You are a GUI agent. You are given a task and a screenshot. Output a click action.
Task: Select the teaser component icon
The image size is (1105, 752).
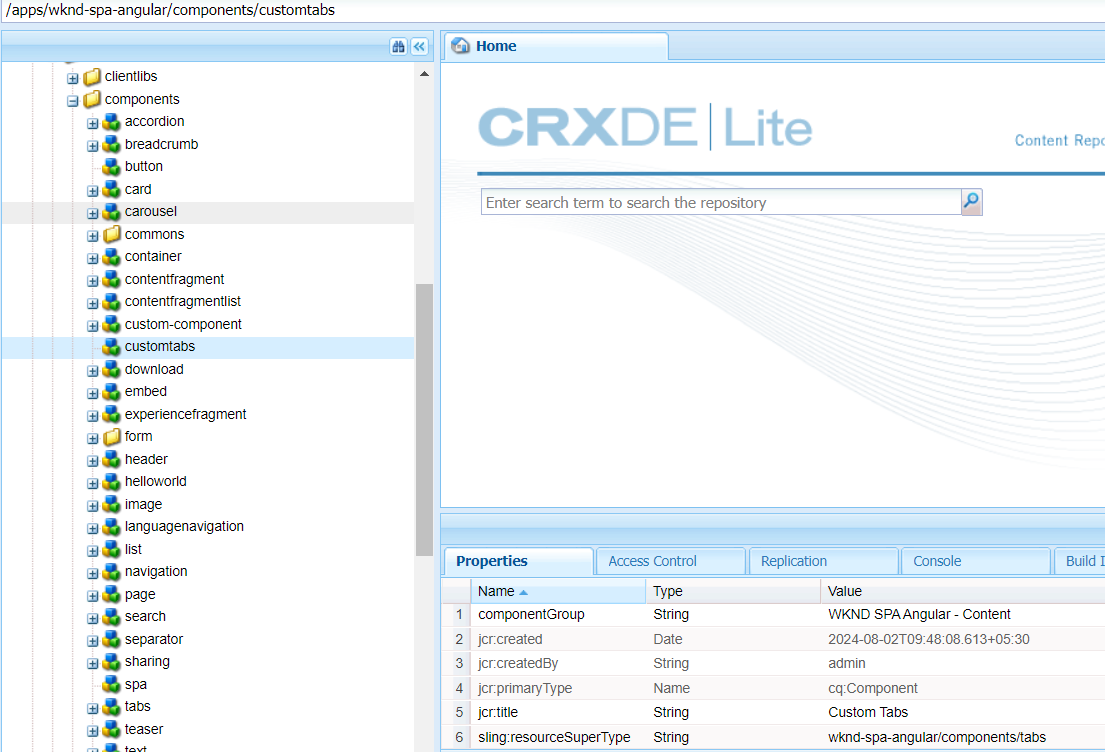coord(112,729)
